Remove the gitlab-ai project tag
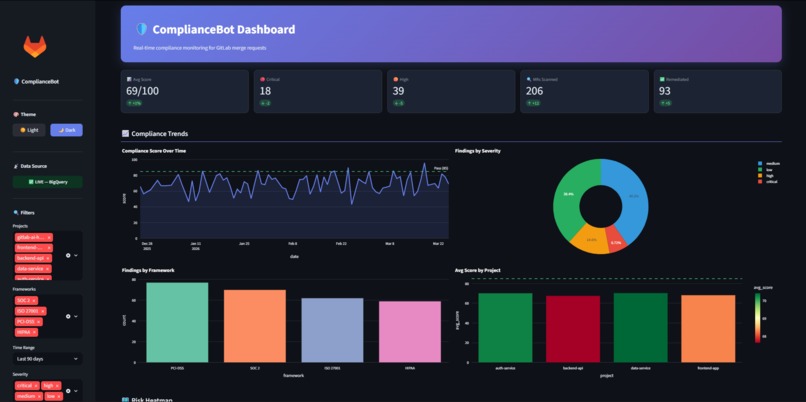This screenshot has height=402, width=806. click(49, 237)
